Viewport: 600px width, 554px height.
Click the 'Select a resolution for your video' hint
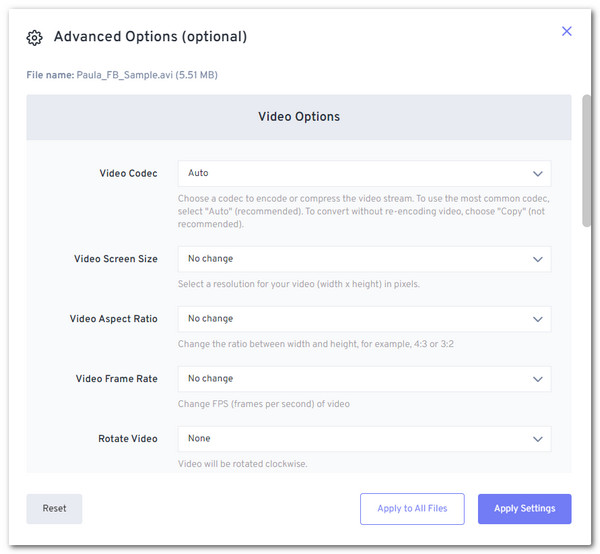[x=299, y=284]
